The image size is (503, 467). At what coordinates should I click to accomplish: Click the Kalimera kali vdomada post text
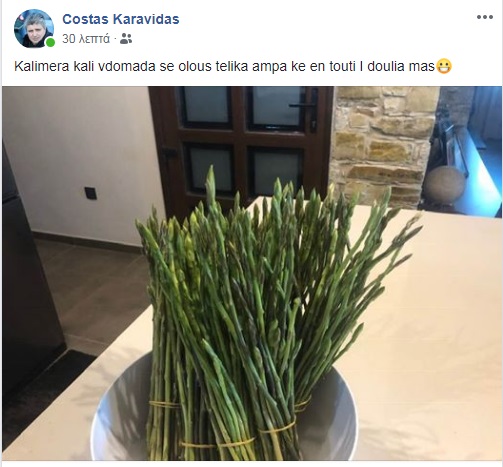(225, 66)
